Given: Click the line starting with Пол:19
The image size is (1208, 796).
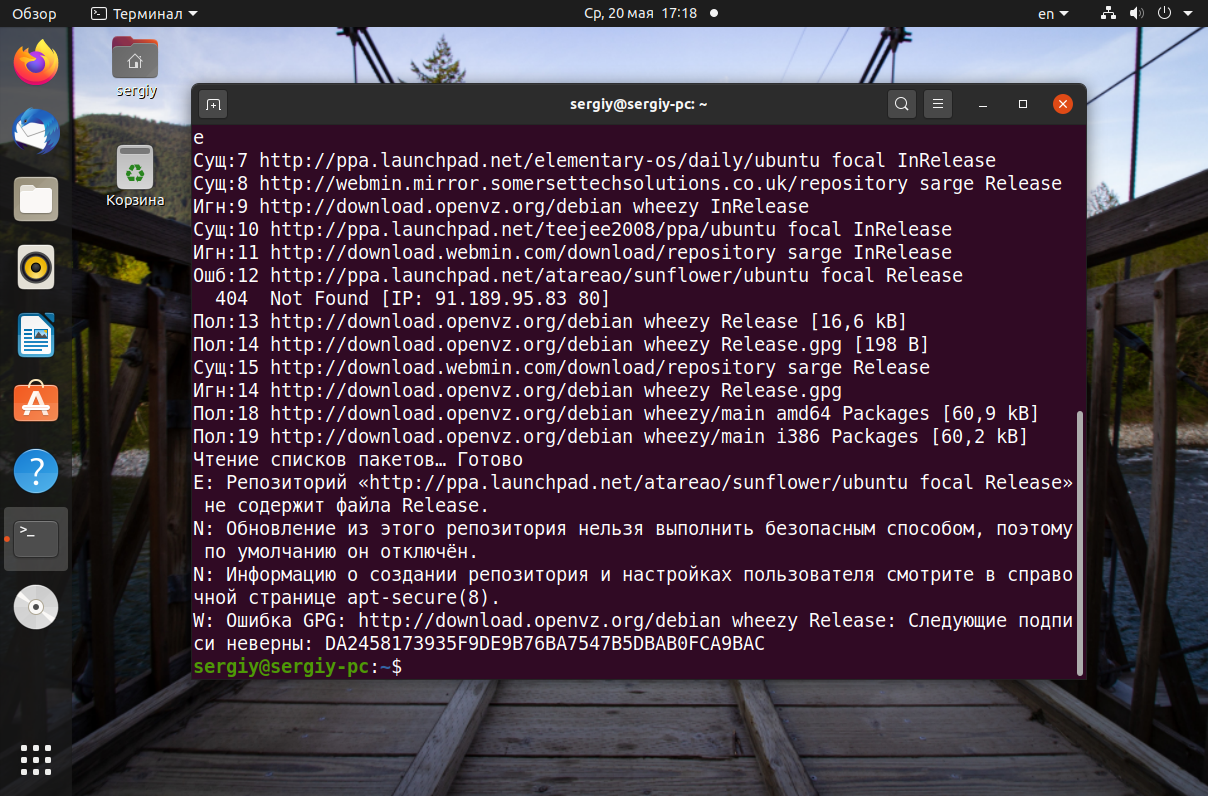Looking at the screenshot, I should [611, 437].
